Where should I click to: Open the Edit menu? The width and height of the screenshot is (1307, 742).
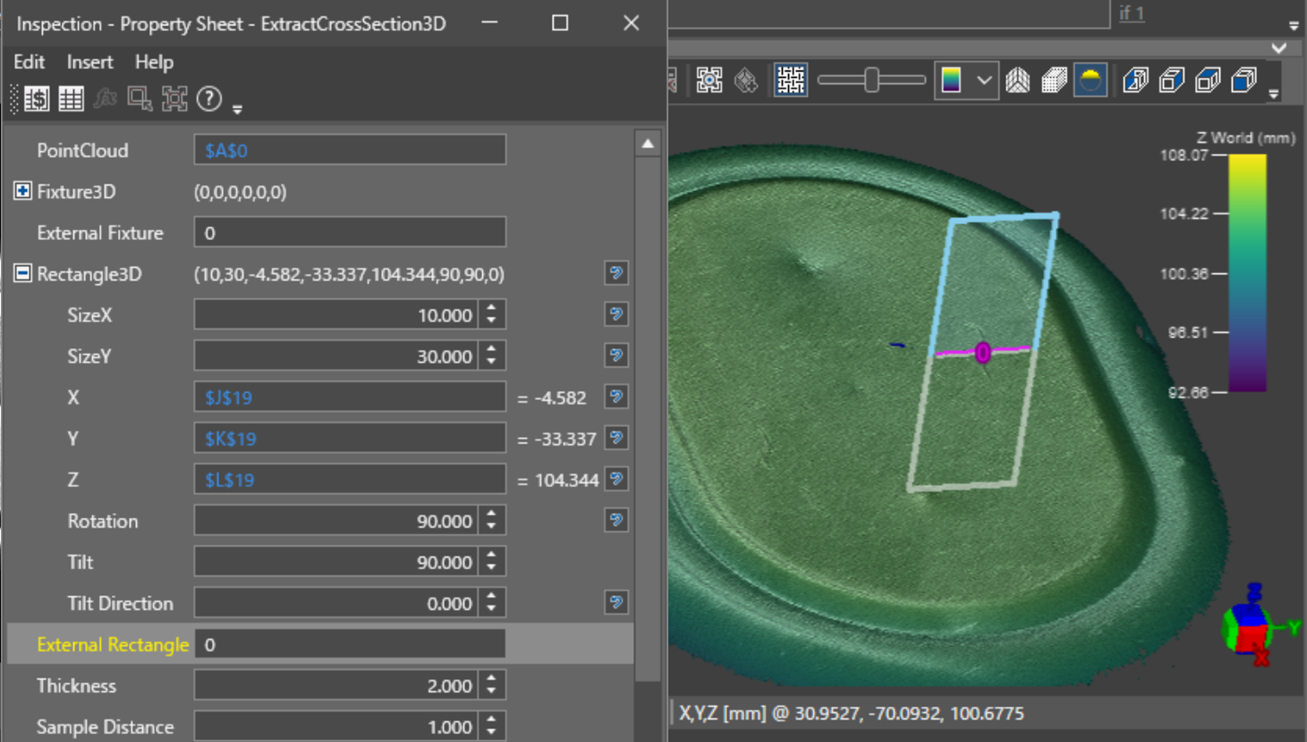click(28, 61)
